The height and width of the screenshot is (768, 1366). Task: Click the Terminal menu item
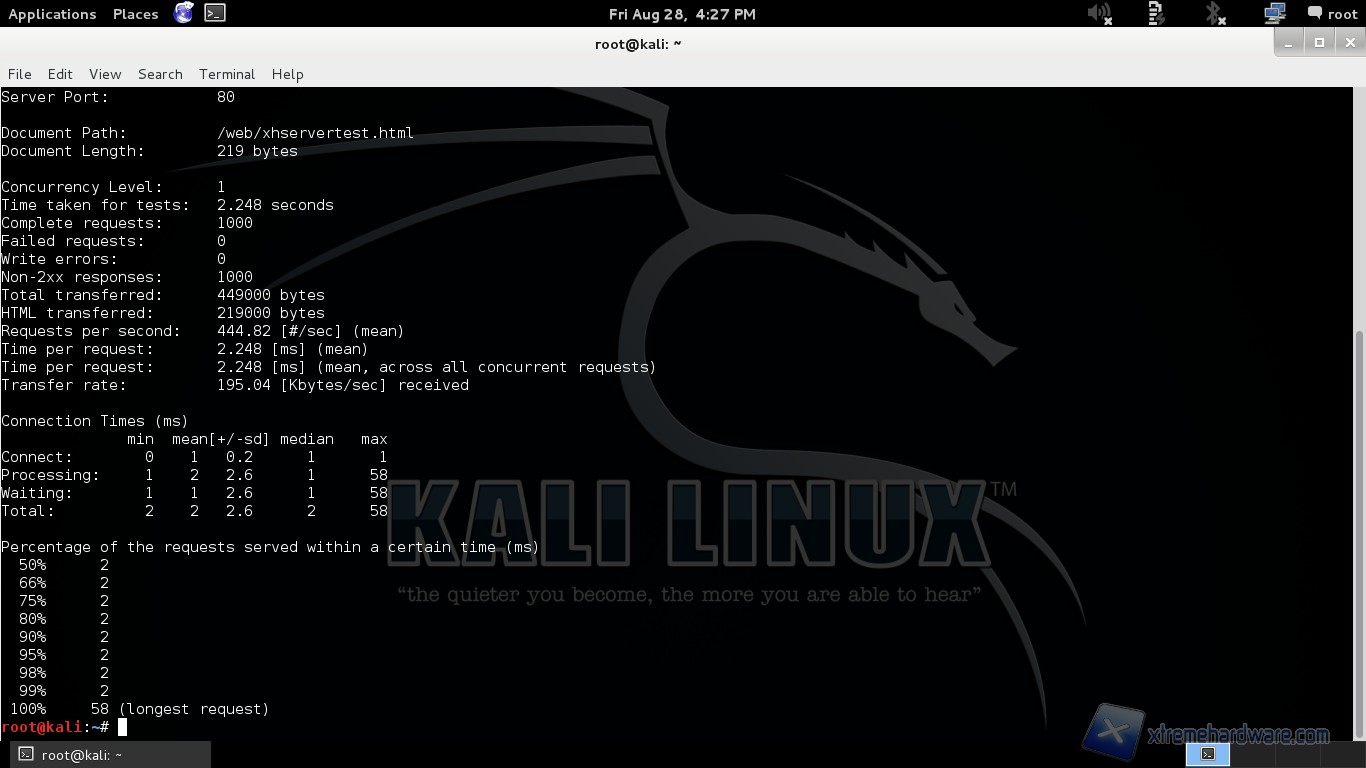tap(227, 74)
